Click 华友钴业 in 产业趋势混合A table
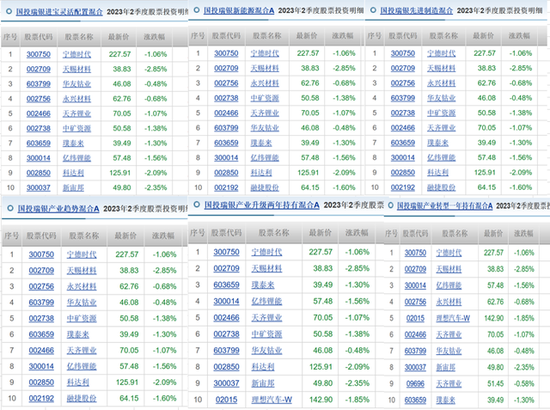550x410 pixels. [82, 302]
